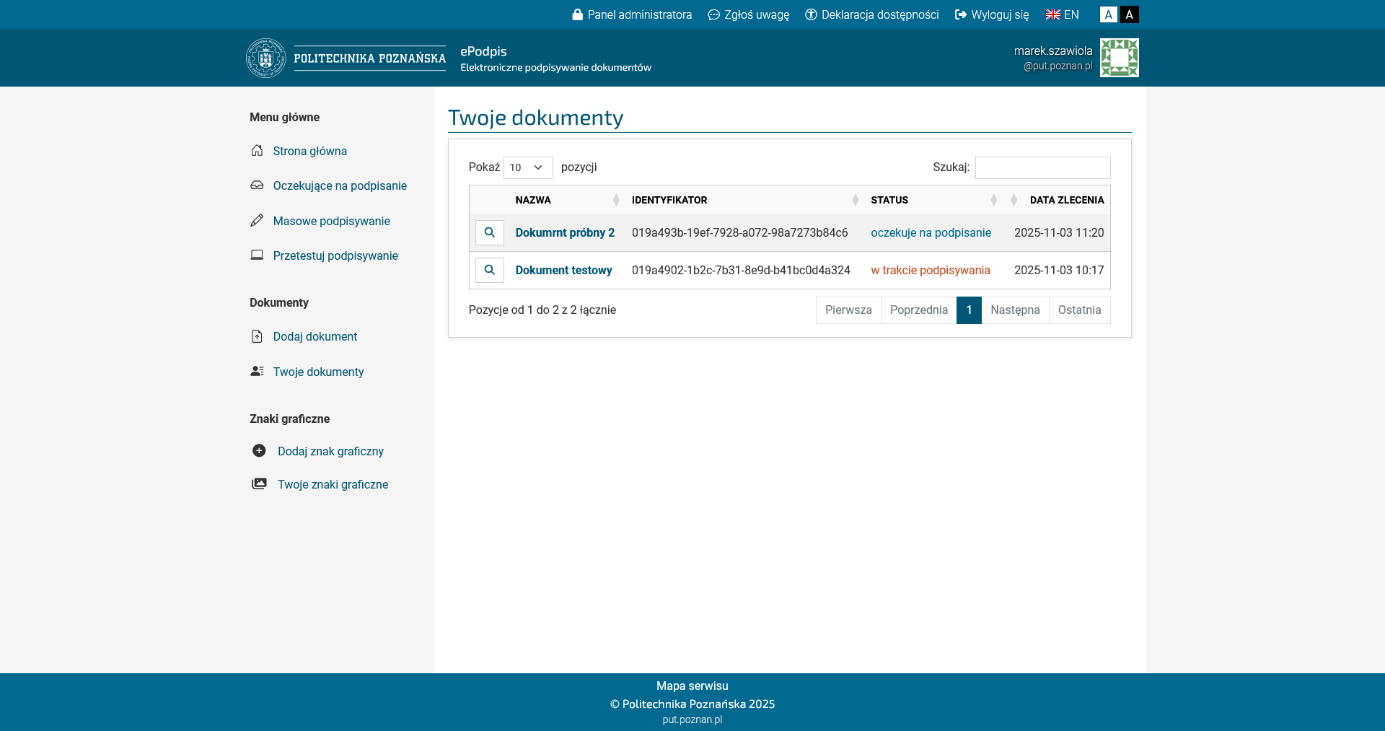
Task: Click magnifier icon for Dokument testowy
Action: point(489,270)
